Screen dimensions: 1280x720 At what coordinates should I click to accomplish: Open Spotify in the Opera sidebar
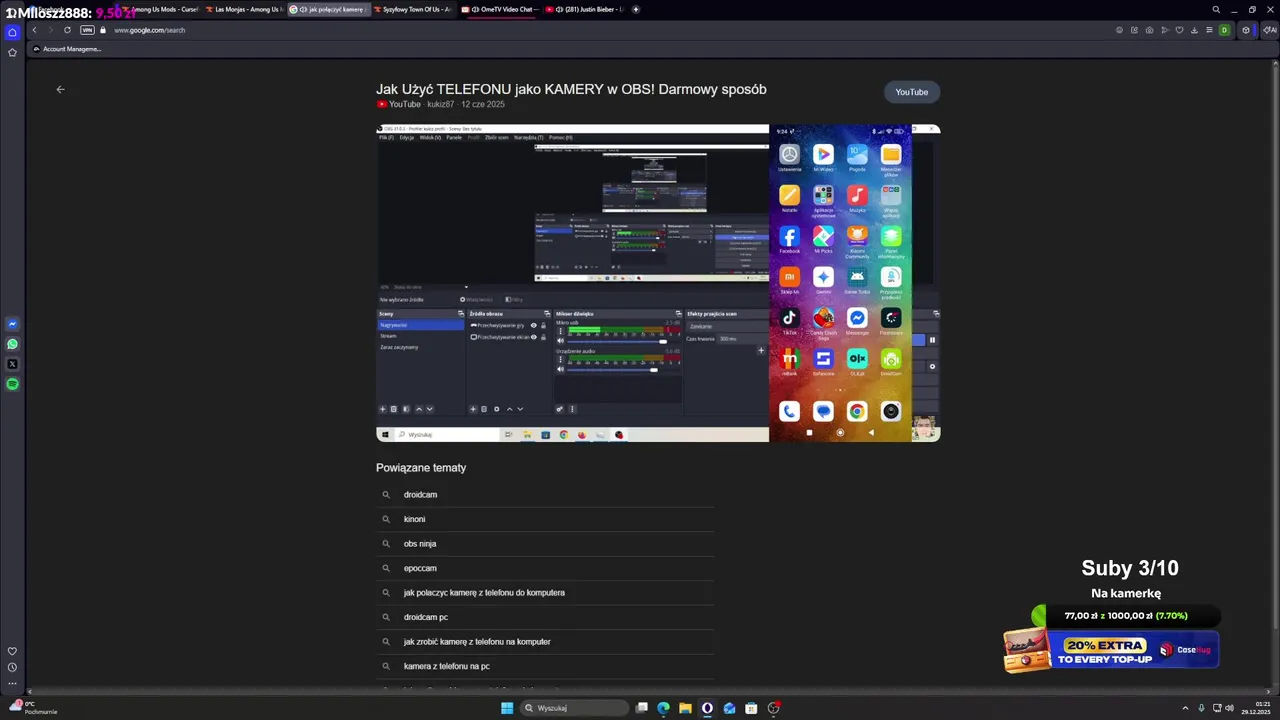point(12,384)
